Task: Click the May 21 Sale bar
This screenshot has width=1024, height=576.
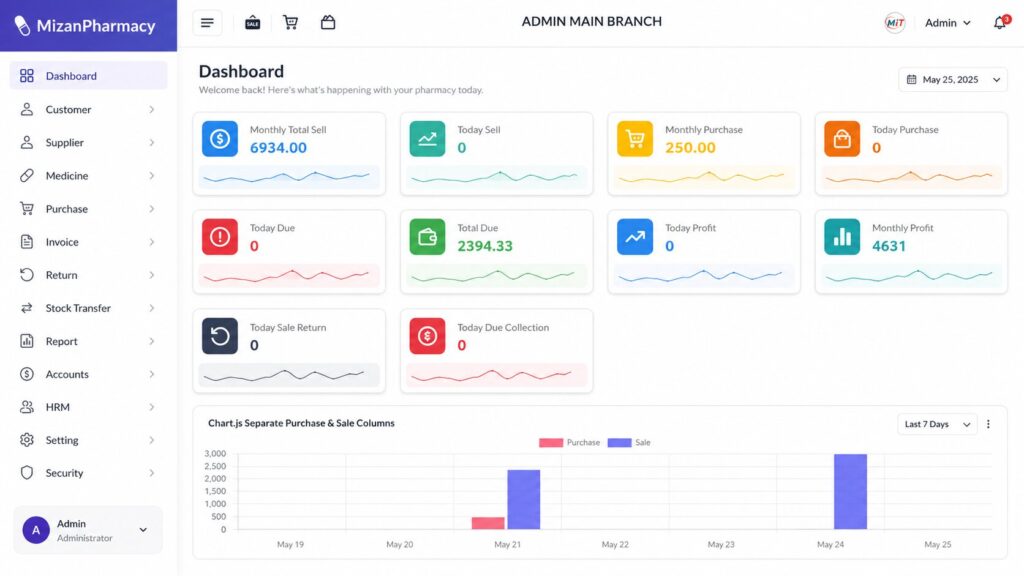Action: (524, 500)
